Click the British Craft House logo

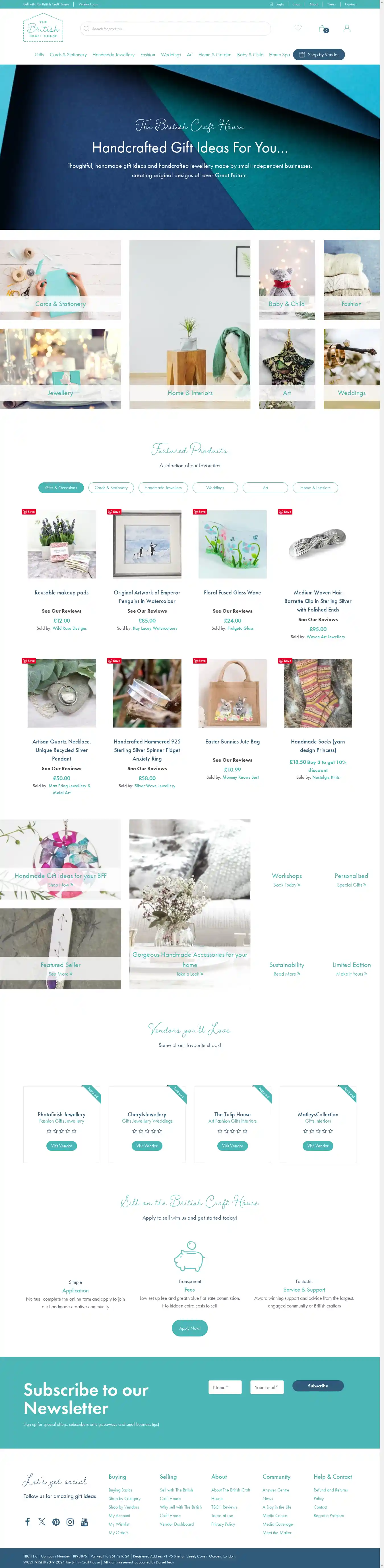coord(43,28)
